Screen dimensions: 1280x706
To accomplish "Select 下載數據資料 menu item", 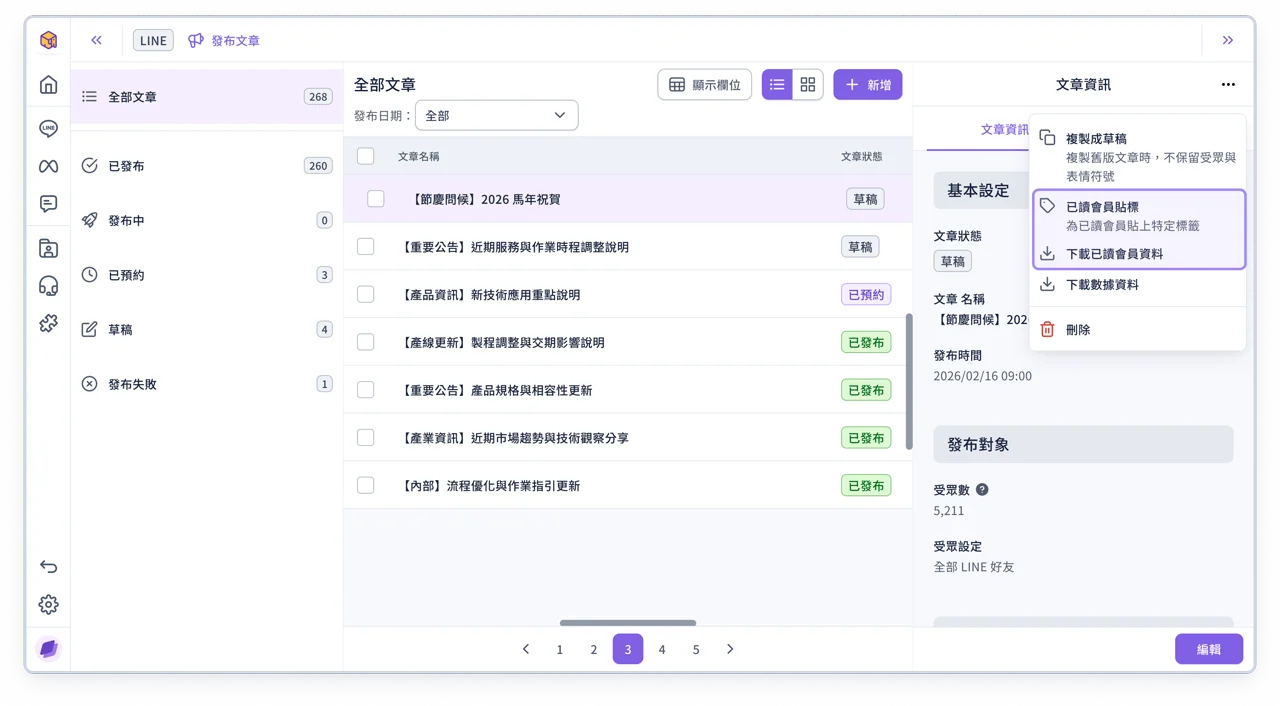I will tap(1138, 285).
